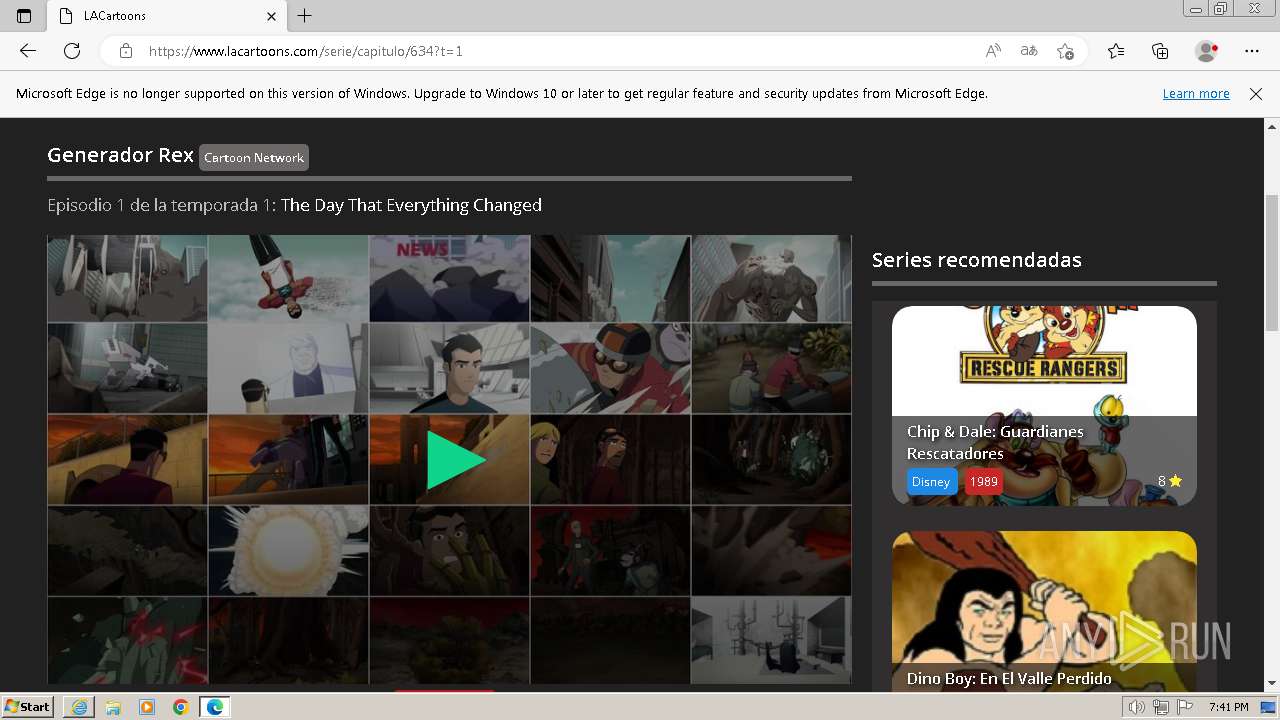Screen dimensions: 1280x720
Task: Dismiss the Edge unsupported notification bar
Action: (x=1256, y=93)
